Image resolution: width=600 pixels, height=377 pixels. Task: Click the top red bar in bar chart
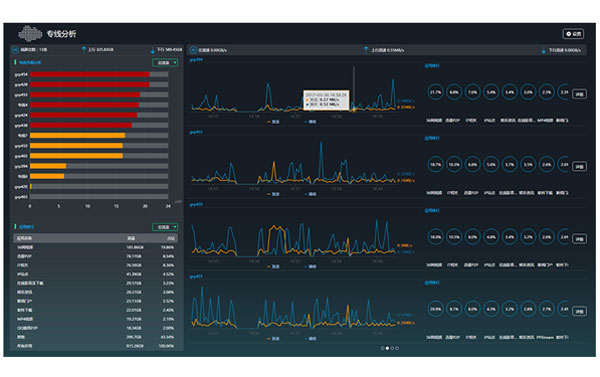coord(90,74)
